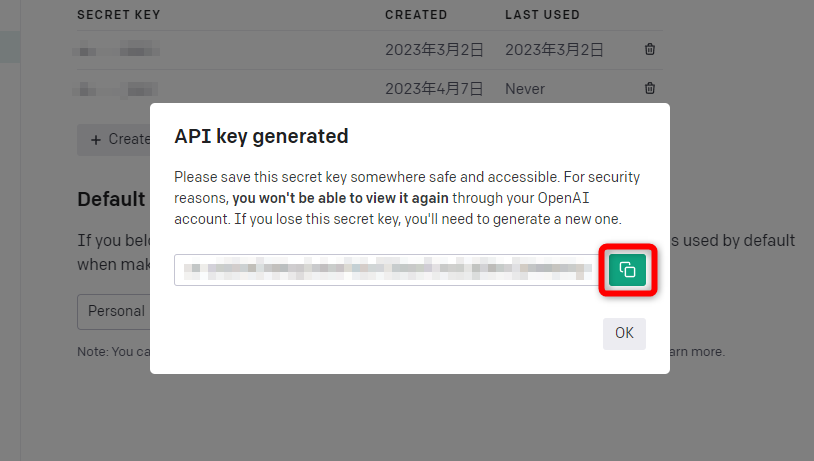
Task: Click the CREATED column header
Action: (416, 15)
